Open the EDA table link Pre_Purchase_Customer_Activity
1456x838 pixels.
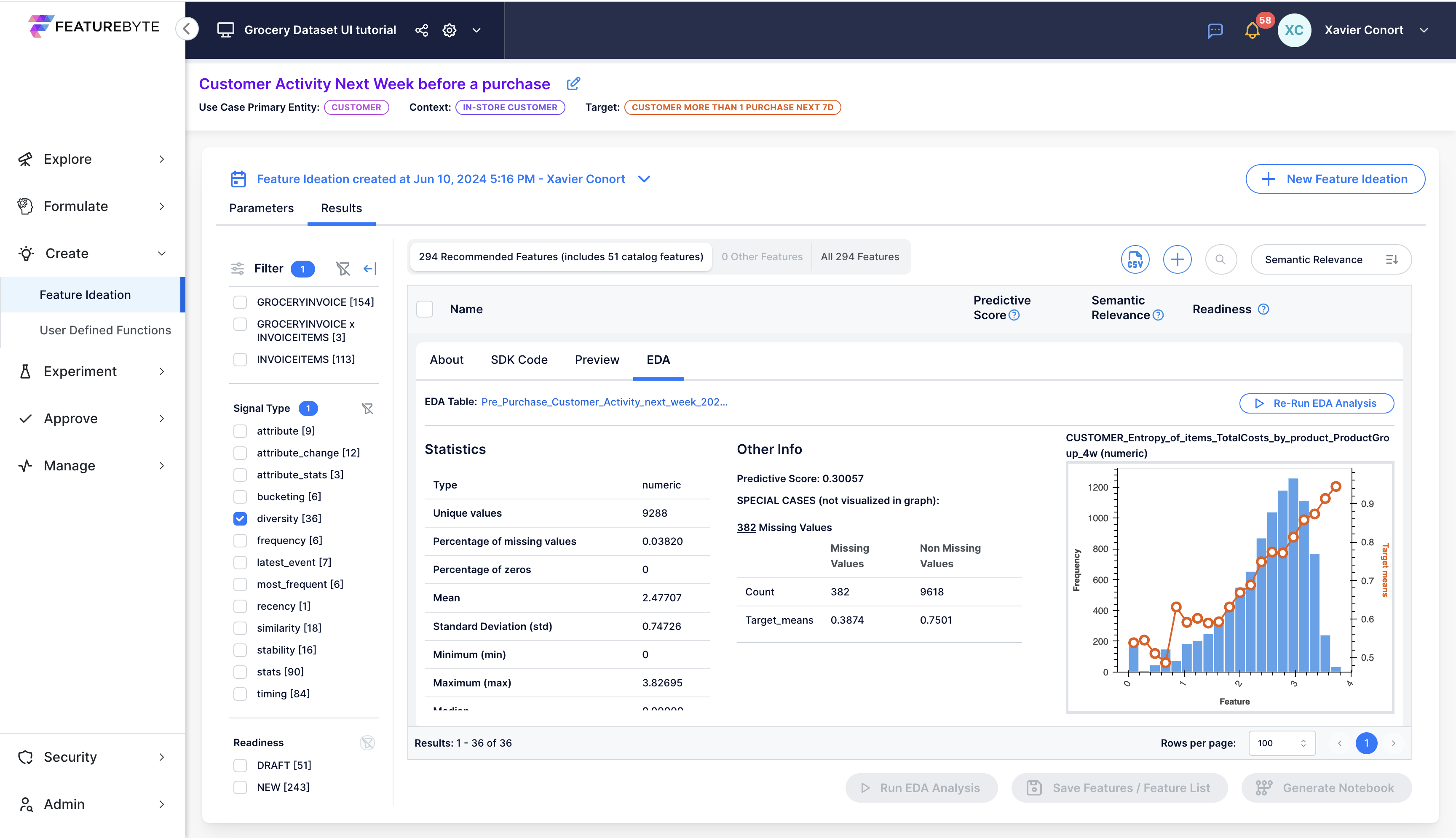pos(604,402)
